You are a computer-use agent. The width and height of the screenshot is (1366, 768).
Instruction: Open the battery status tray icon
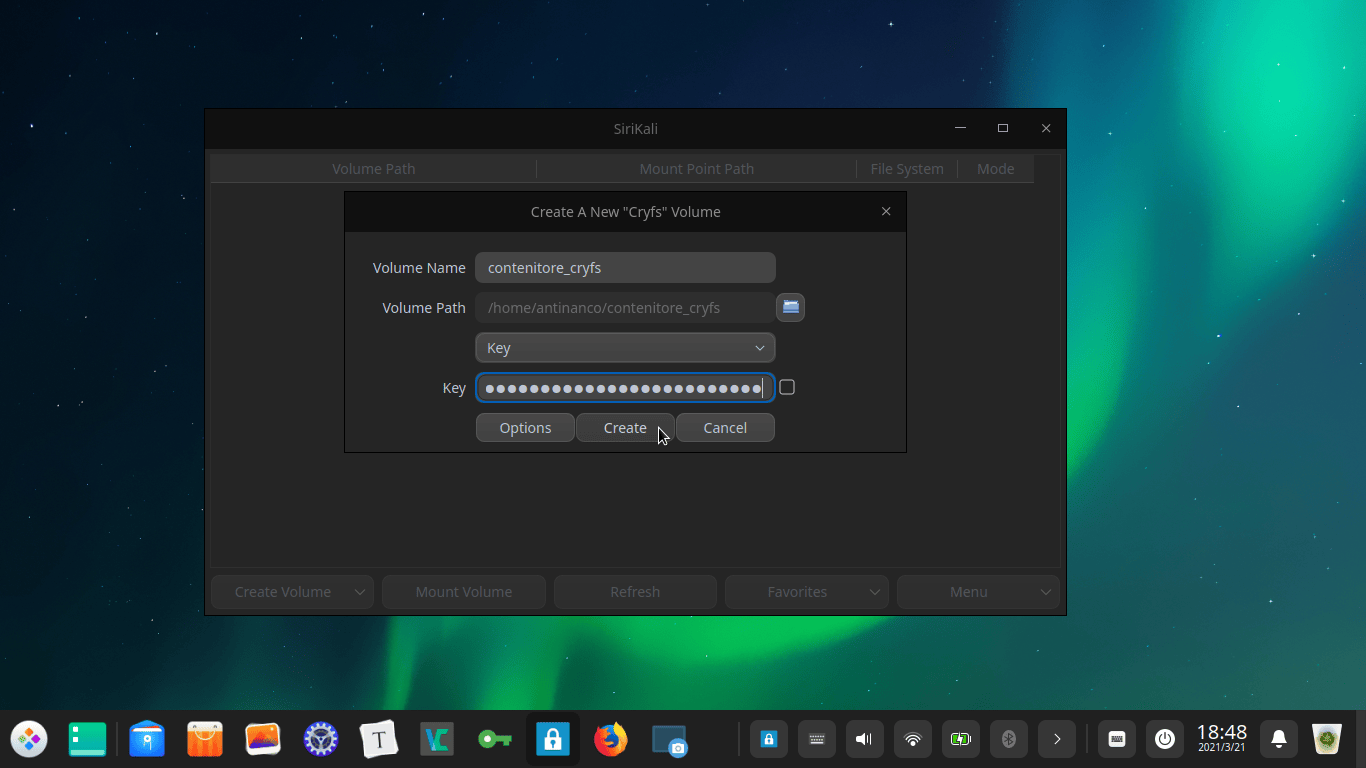[961, 740]
